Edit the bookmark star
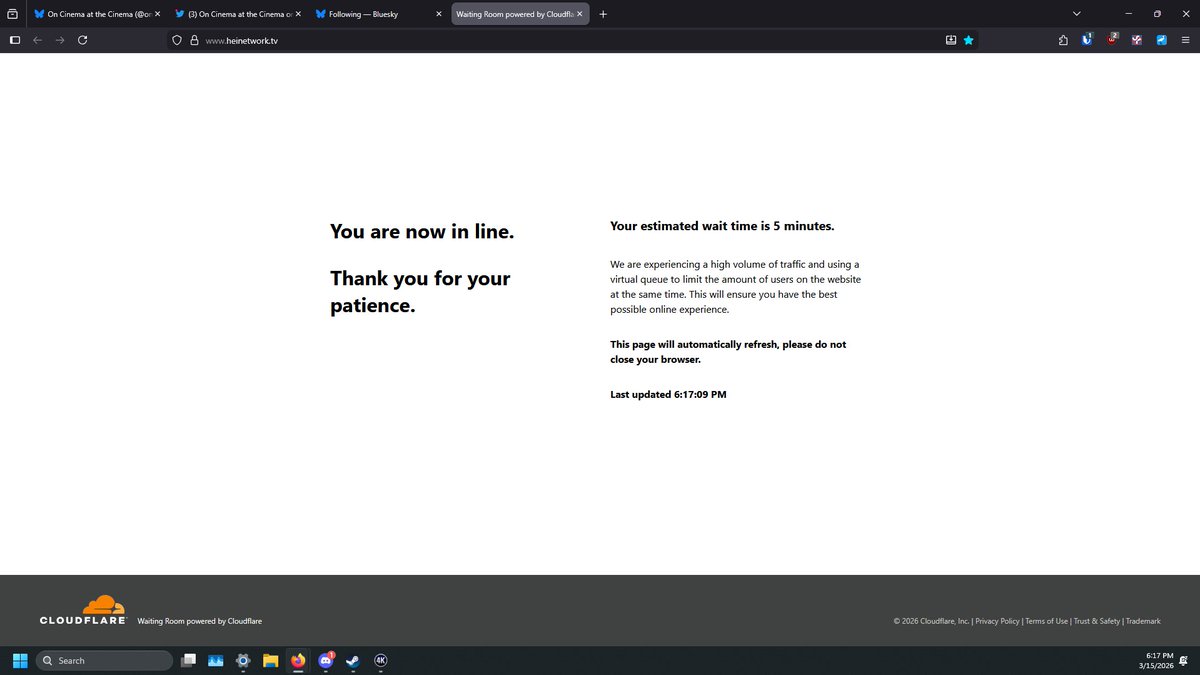Viewport: 1200px width, 675px height. (968, 41)
